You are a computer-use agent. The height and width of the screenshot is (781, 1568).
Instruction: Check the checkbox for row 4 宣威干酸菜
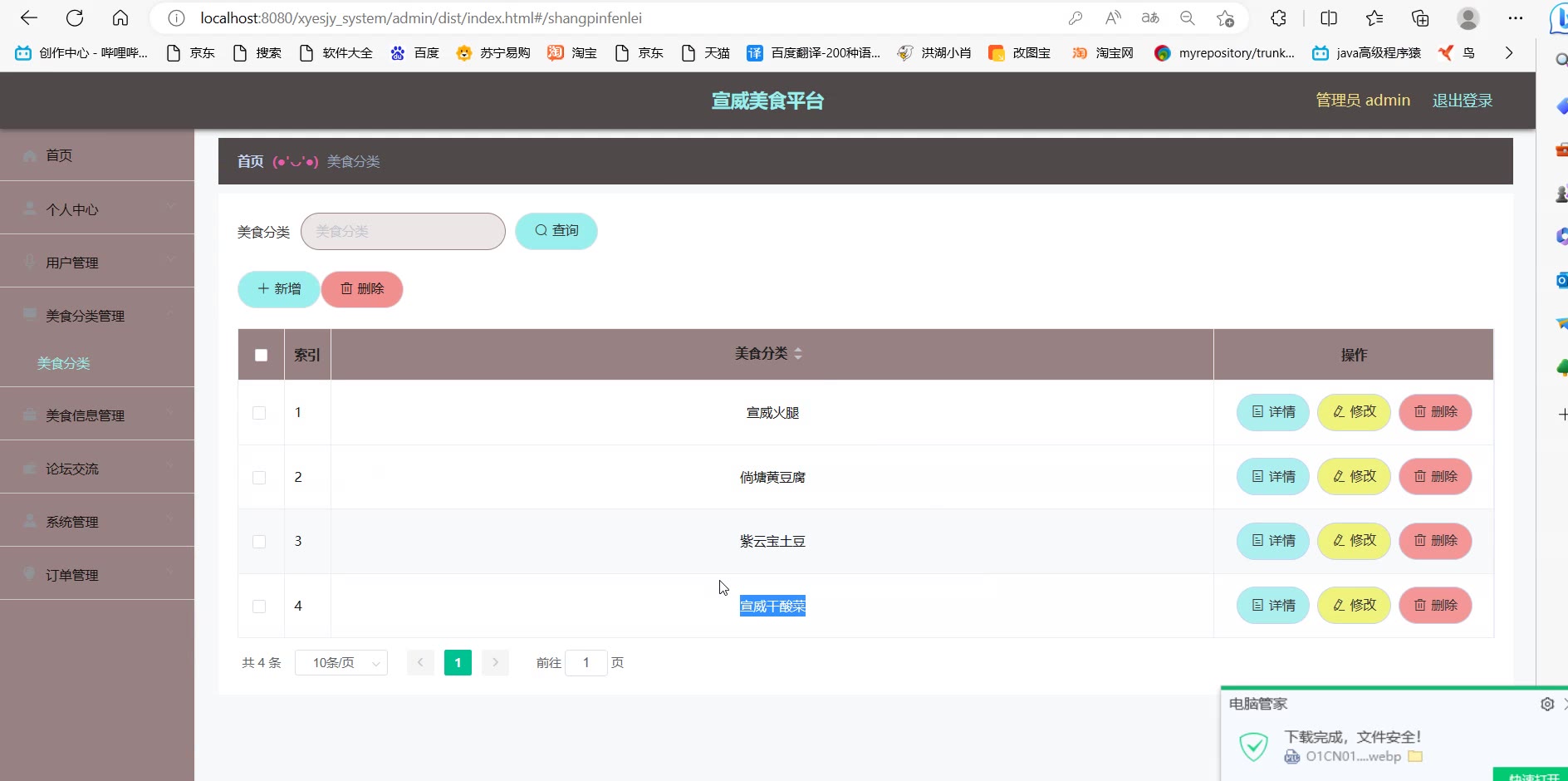coord(259,607)
